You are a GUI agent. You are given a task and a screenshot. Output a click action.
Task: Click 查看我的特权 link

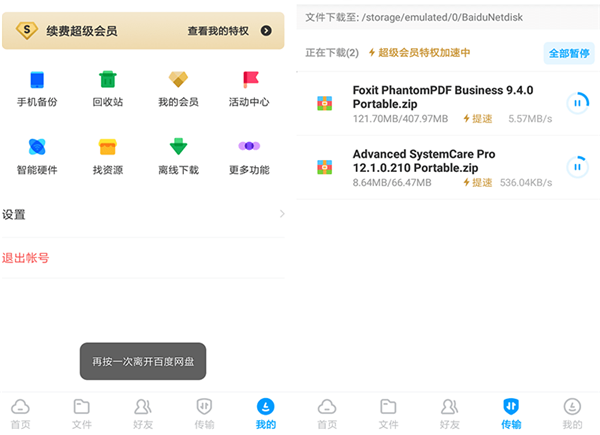[218, 31]
